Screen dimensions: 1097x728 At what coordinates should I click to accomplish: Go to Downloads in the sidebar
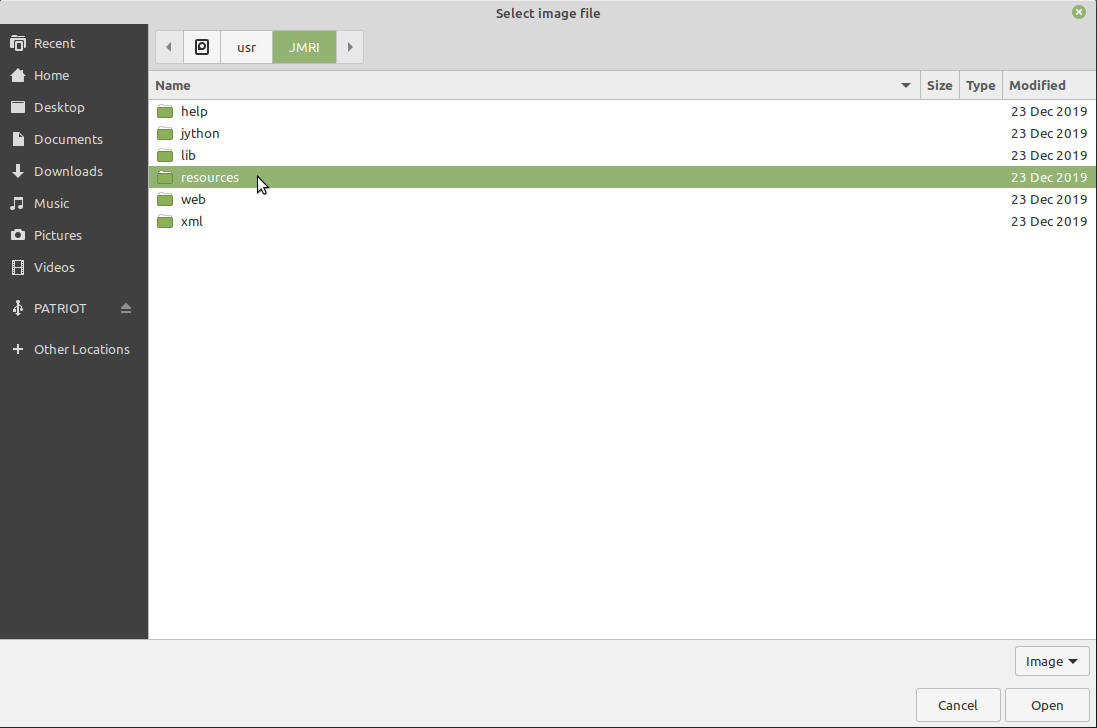(x=68, y=172)
